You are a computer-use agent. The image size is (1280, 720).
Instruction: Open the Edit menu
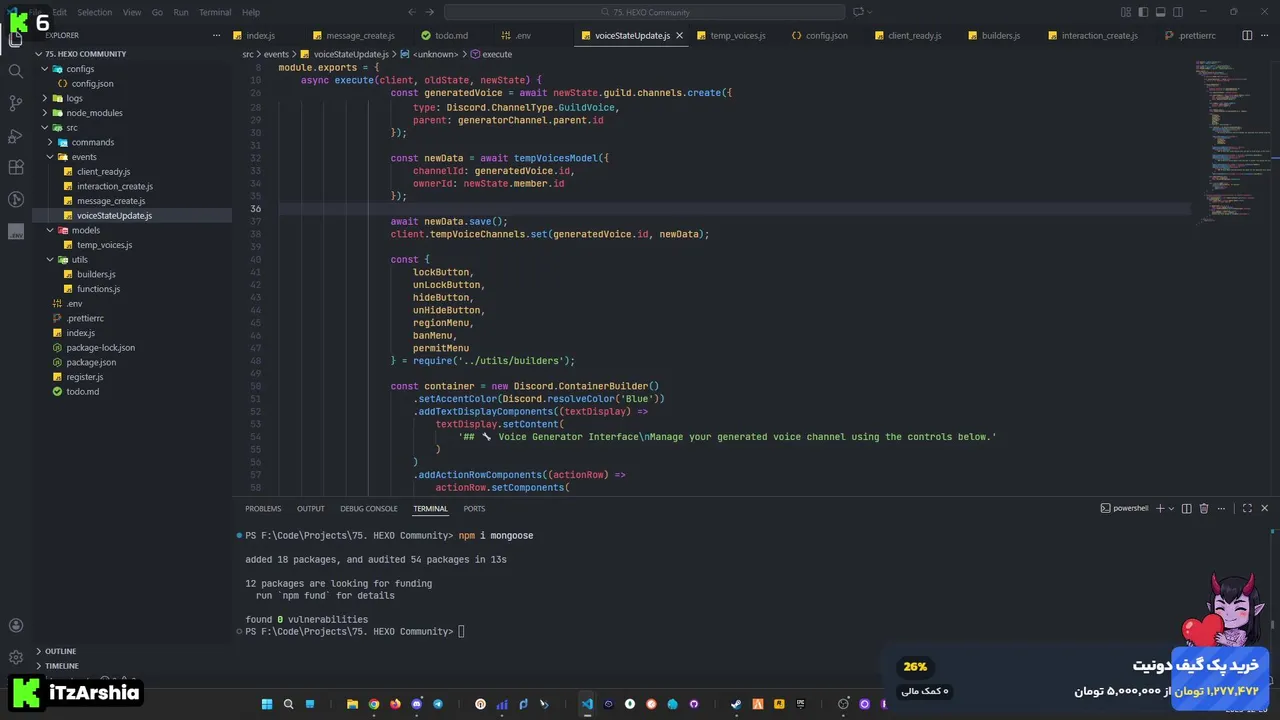pos(60,12)
